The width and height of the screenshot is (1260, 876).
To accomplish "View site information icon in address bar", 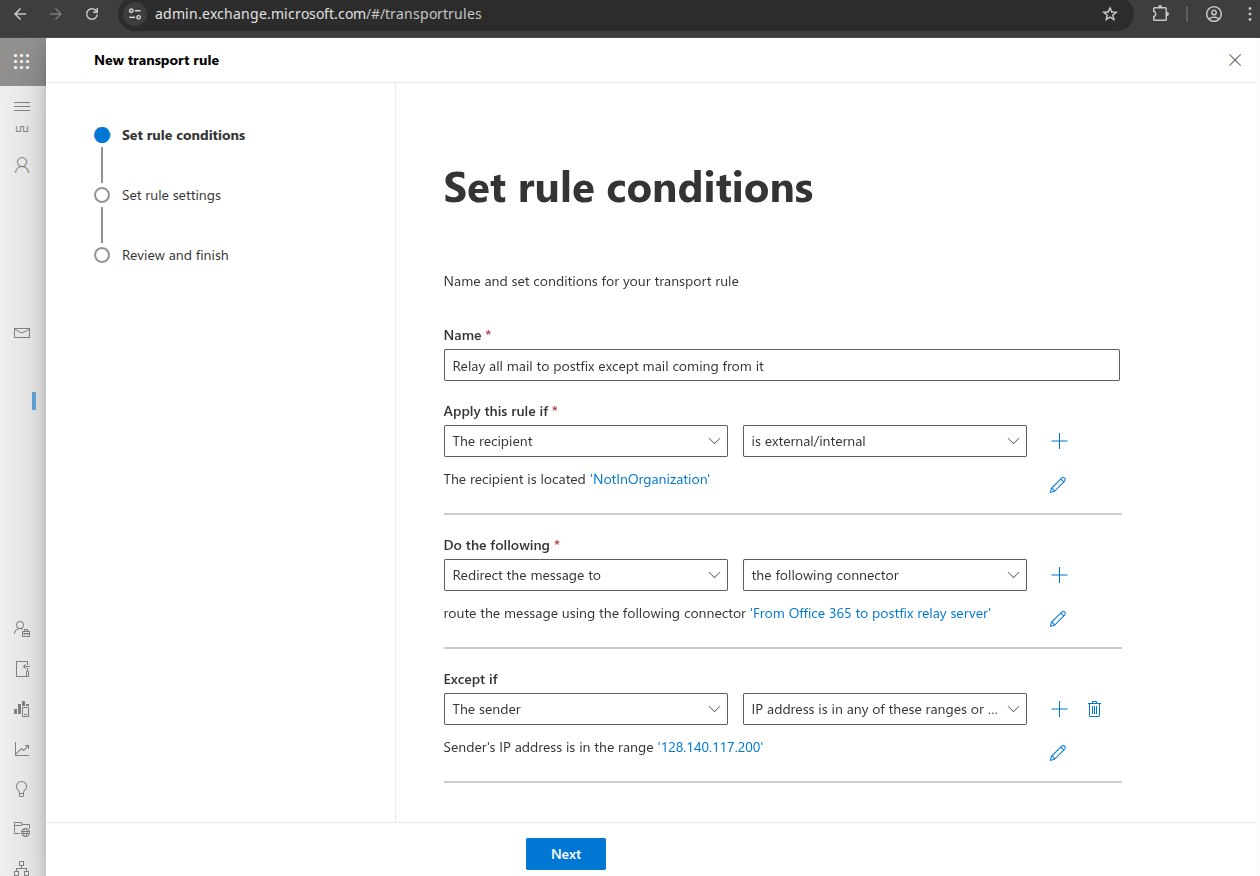I will [135, 14].
